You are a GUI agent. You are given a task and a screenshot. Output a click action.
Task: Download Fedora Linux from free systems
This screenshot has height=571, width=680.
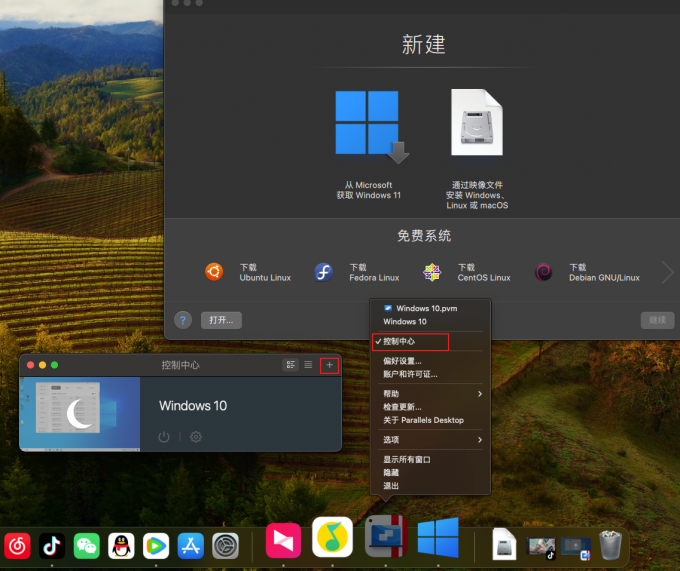(323, 272)
